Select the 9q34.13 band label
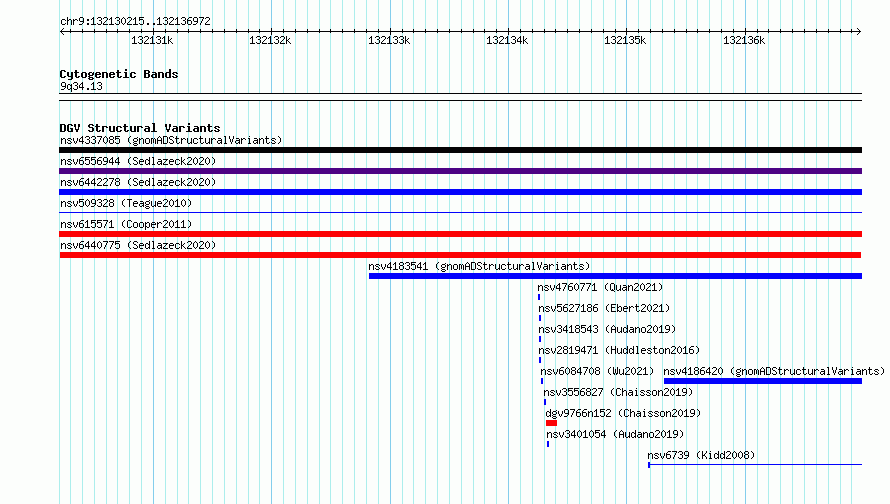Image resolution: width=890 pixels, height=504 pixels. [x=81, y=86]
